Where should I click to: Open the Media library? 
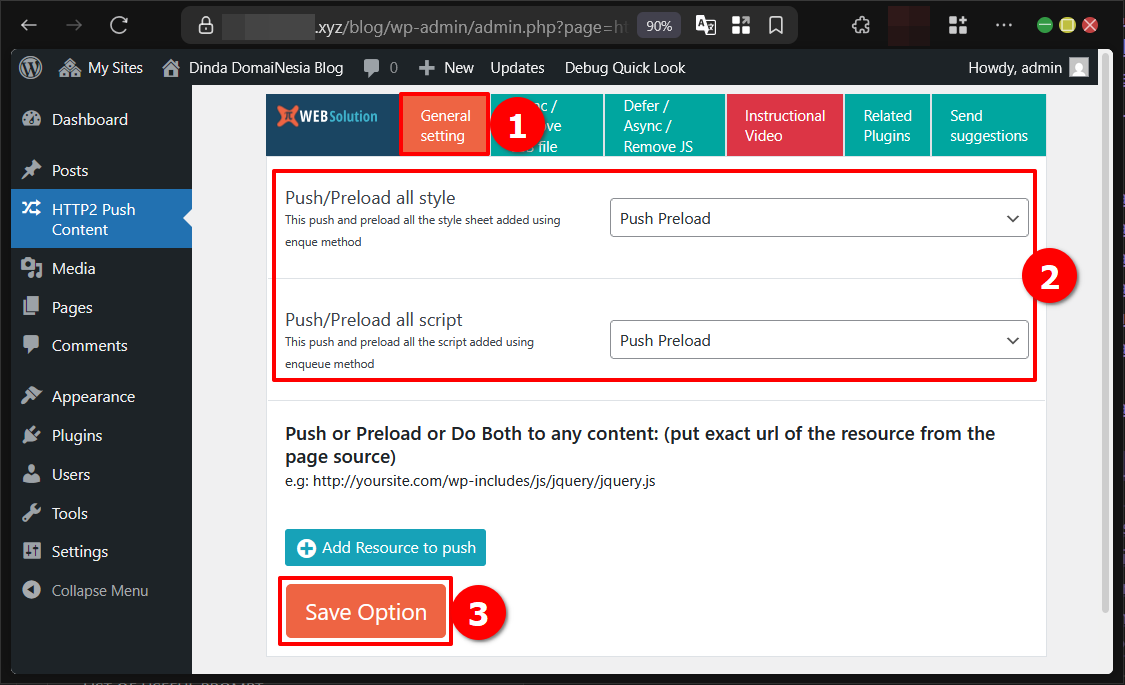(75, 268)
